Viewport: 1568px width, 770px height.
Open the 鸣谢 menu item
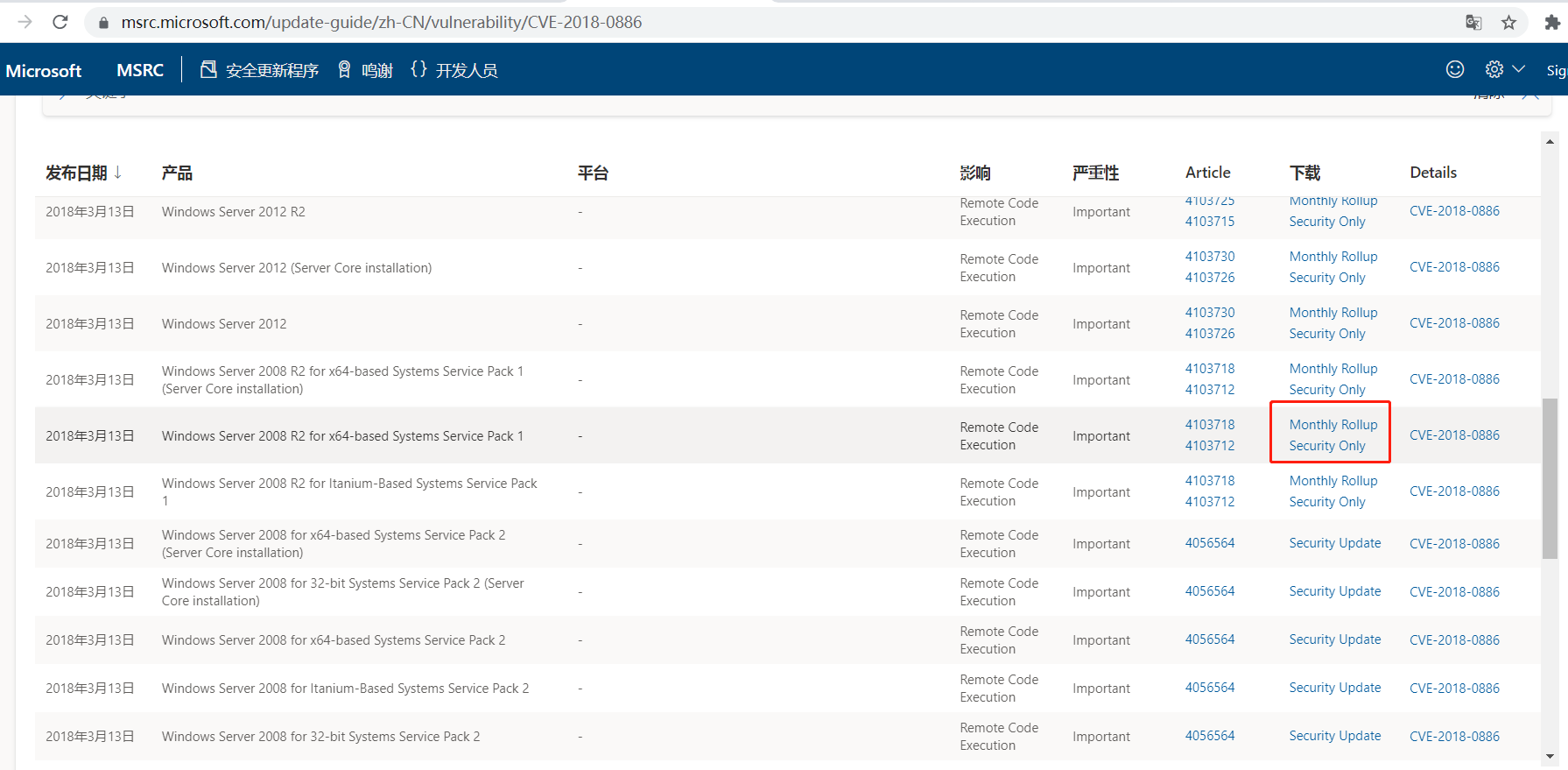tap(365, 70)
